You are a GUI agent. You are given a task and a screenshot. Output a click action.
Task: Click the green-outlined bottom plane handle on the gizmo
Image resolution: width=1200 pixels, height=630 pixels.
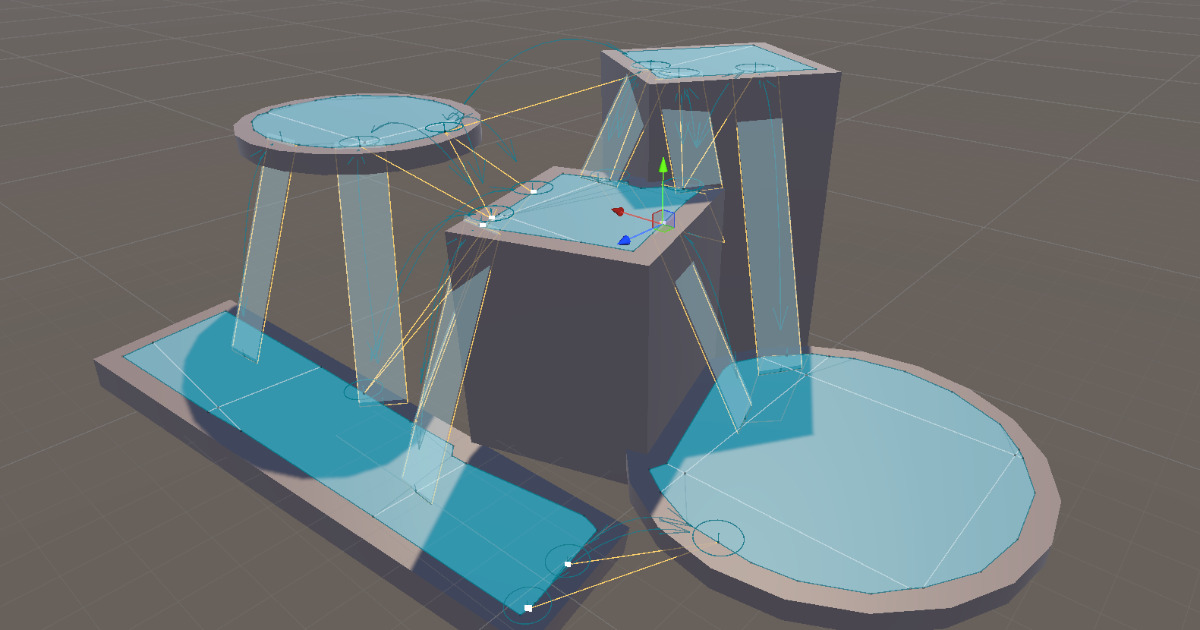click(664, 228)
